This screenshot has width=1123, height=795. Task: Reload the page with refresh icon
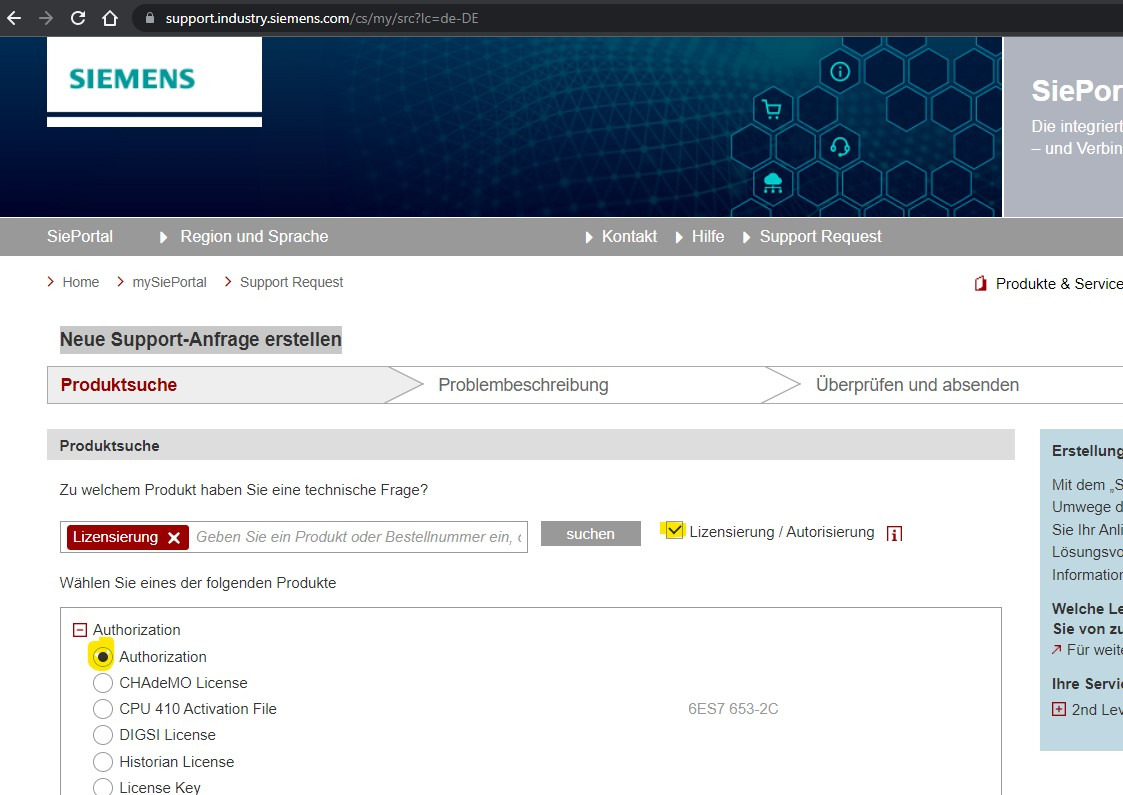pyautogui.click(x=78, y=18)
